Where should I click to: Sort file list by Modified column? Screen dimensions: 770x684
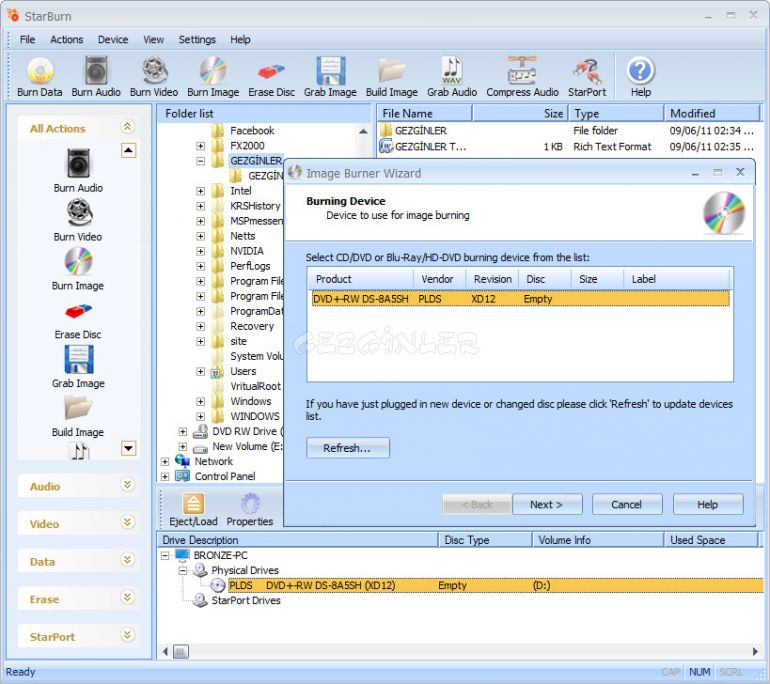click(711, 113)
